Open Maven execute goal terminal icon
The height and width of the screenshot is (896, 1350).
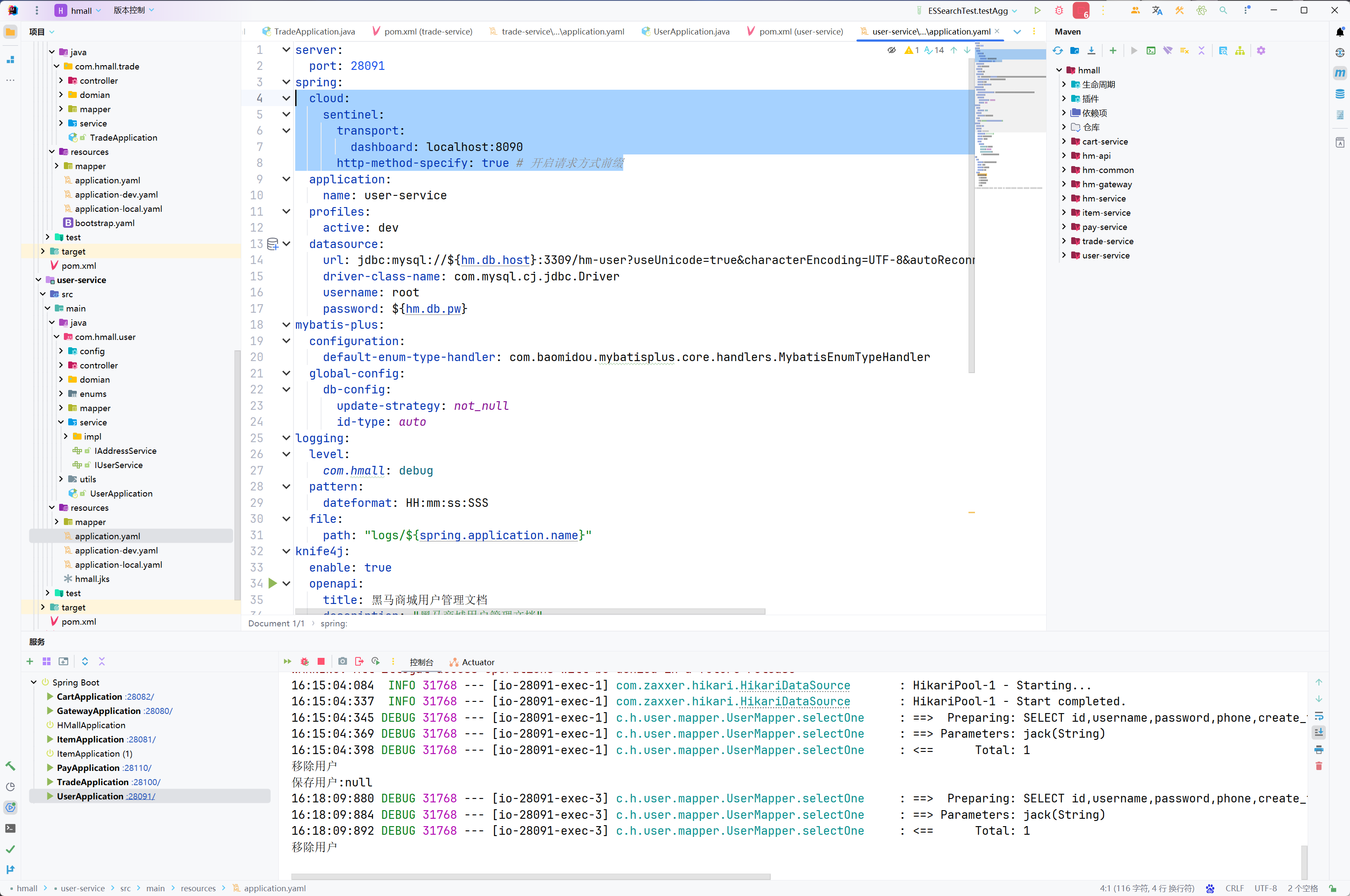click(x=1151, y=51)
